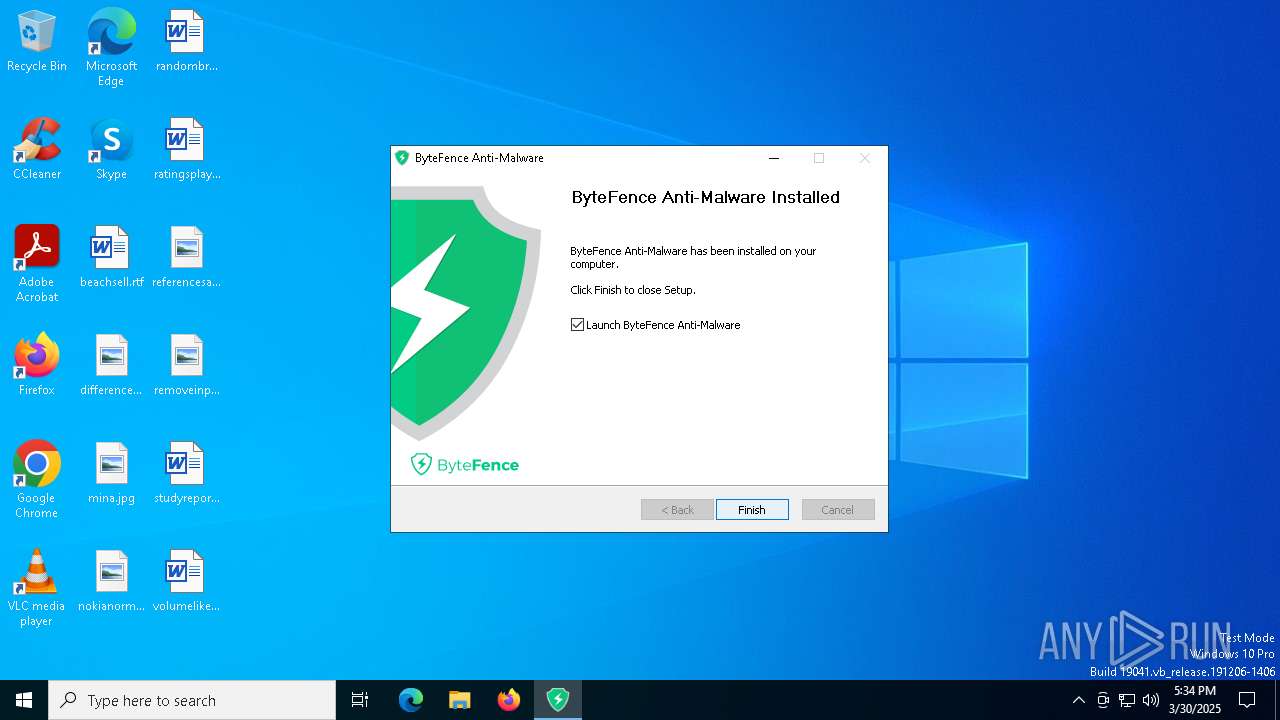This screenshot has height=720, width=1280.
Task: Minimize the ByteFence installer window
Action: (773, 158)
